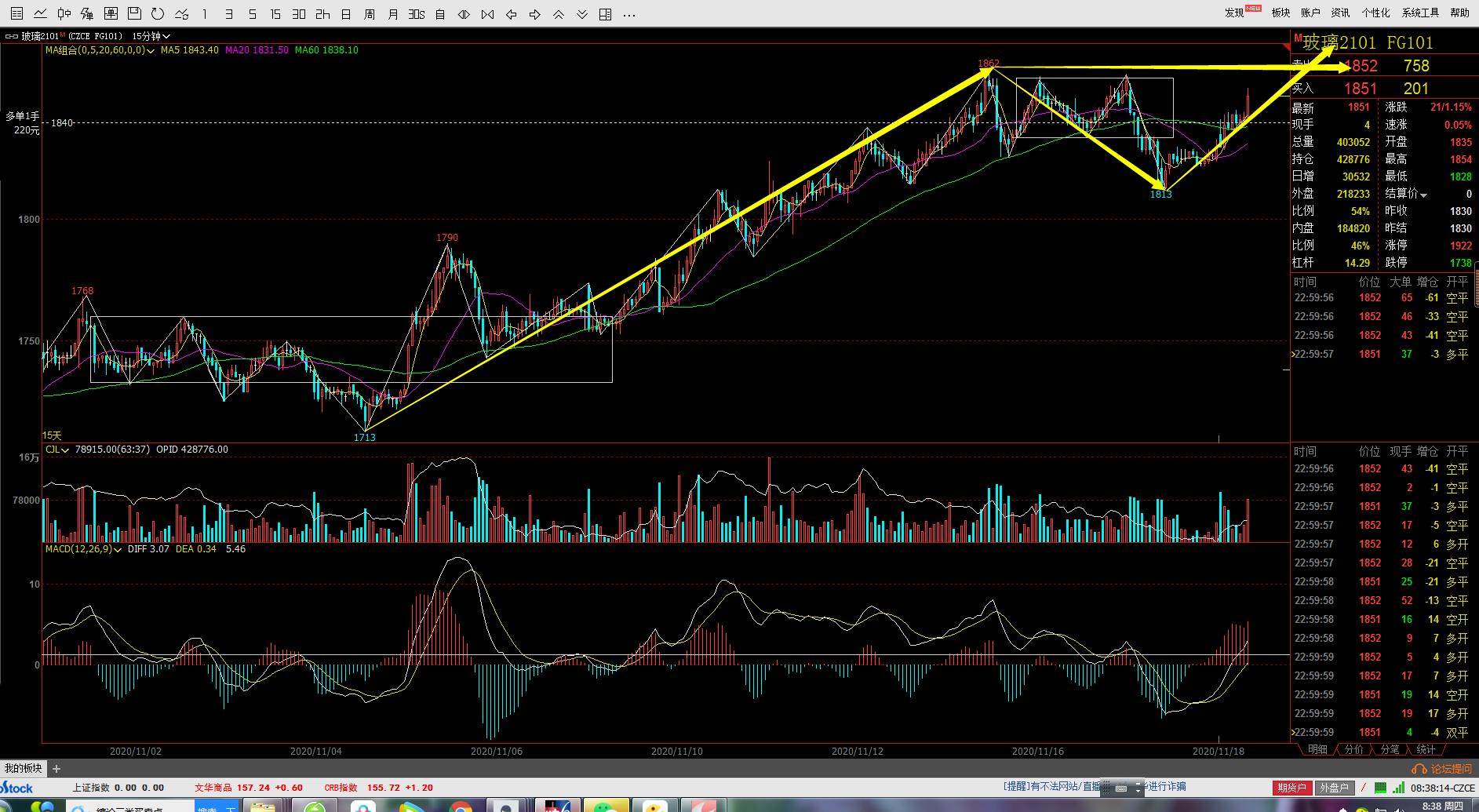Image resolution: width=1479 pixels, height=812 pixels.
Task: Open the 15分钟 period dropdown
Action: coord(151,36)
